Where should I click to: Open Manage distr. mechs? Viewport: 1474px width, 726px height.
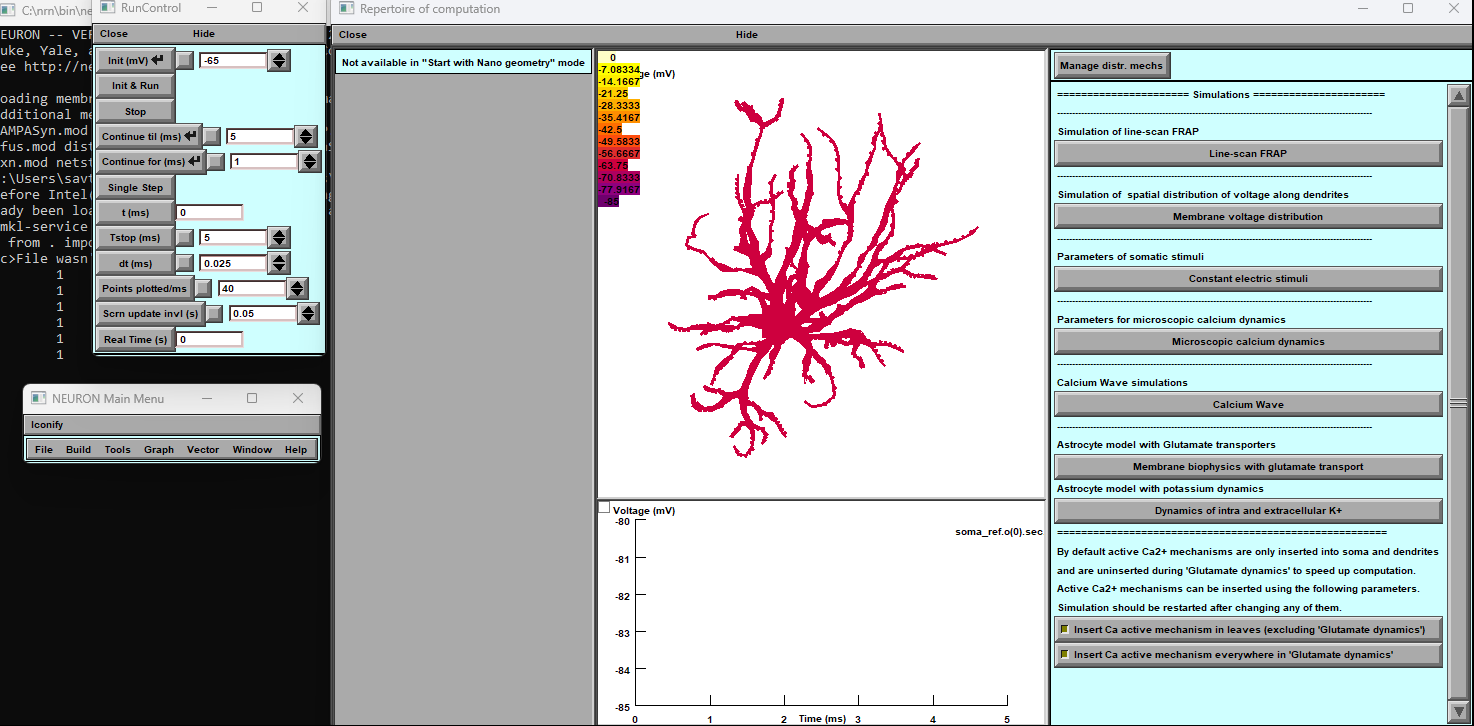(x=1111, y=66)
